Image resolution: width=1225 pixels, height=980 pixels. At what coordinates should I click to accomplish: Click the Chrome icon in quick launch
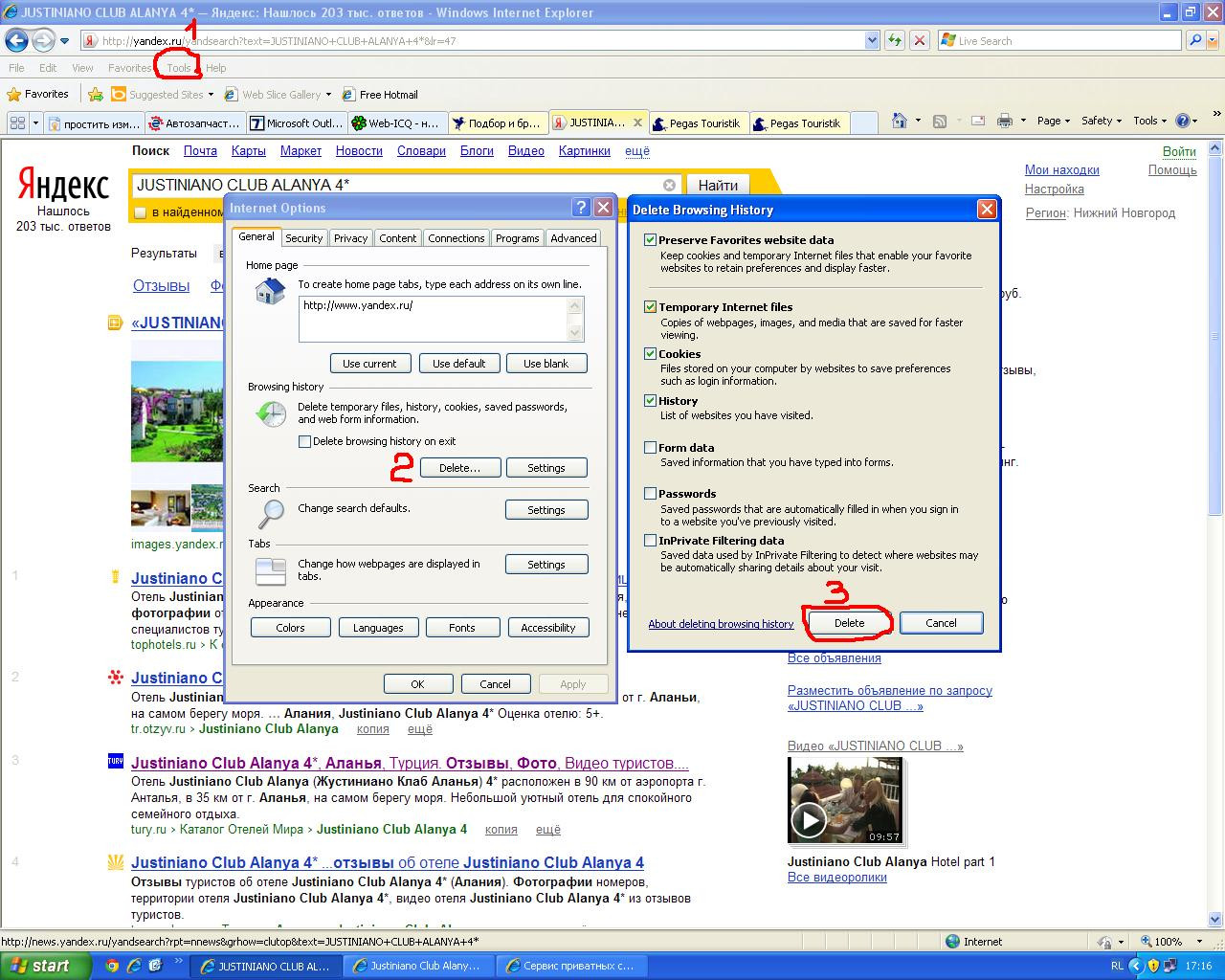112,966
